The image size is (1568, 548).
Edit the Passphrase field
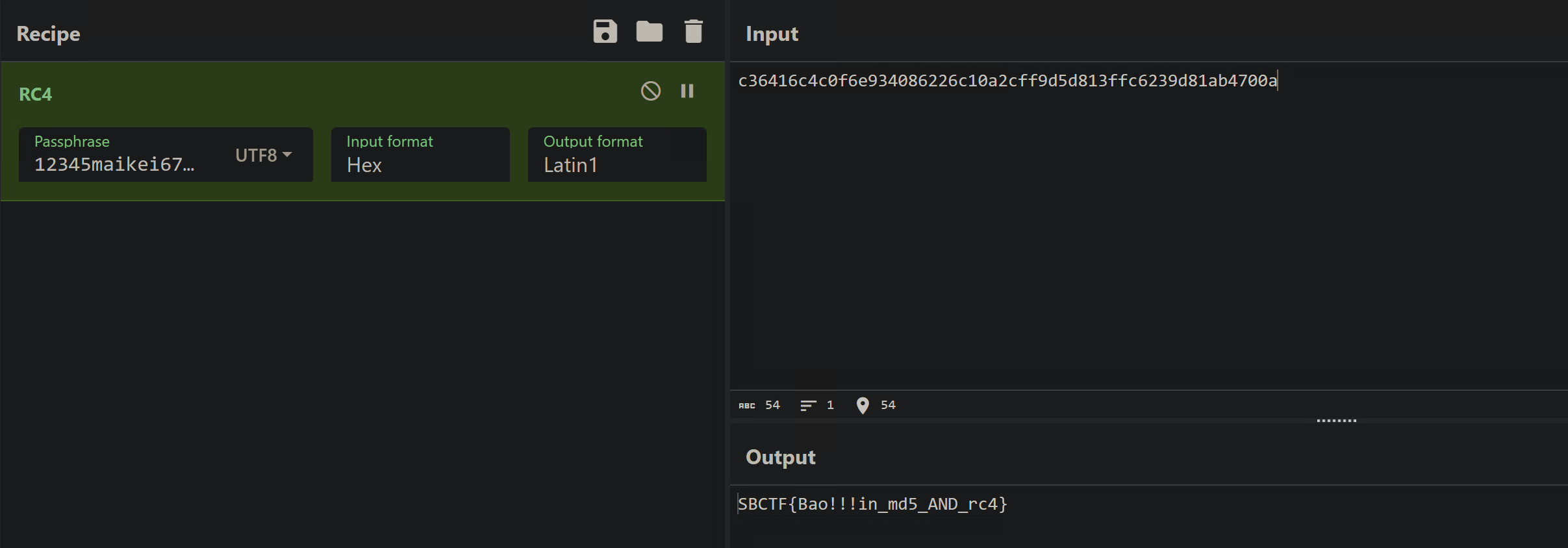pyautogui.click(x=123, y=155)
